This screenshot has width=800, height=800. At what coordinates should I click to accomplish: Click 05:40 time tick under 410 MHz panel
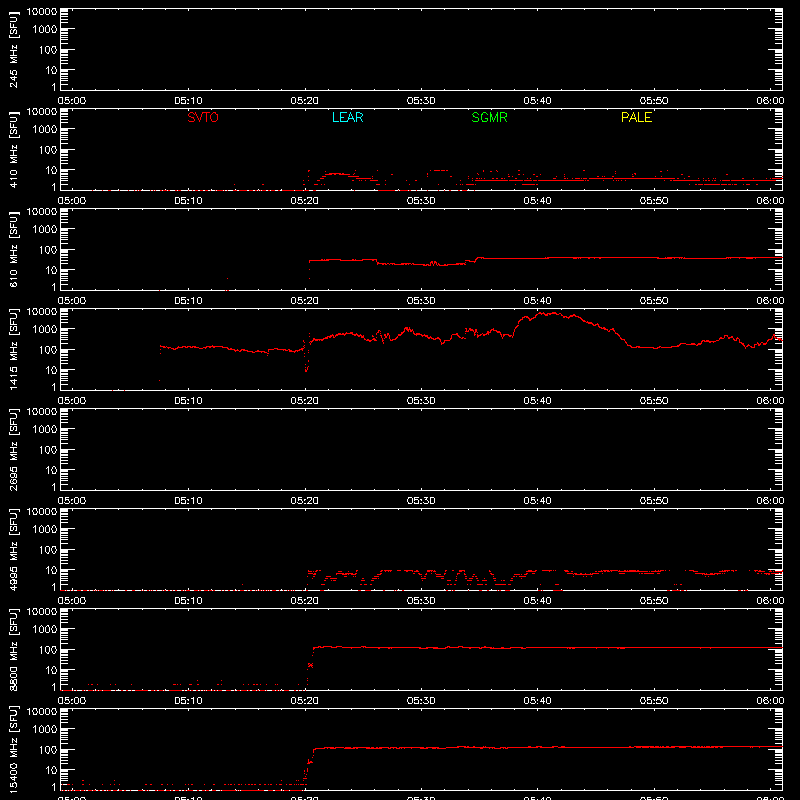pyautogui.click(x=537, y=201)
